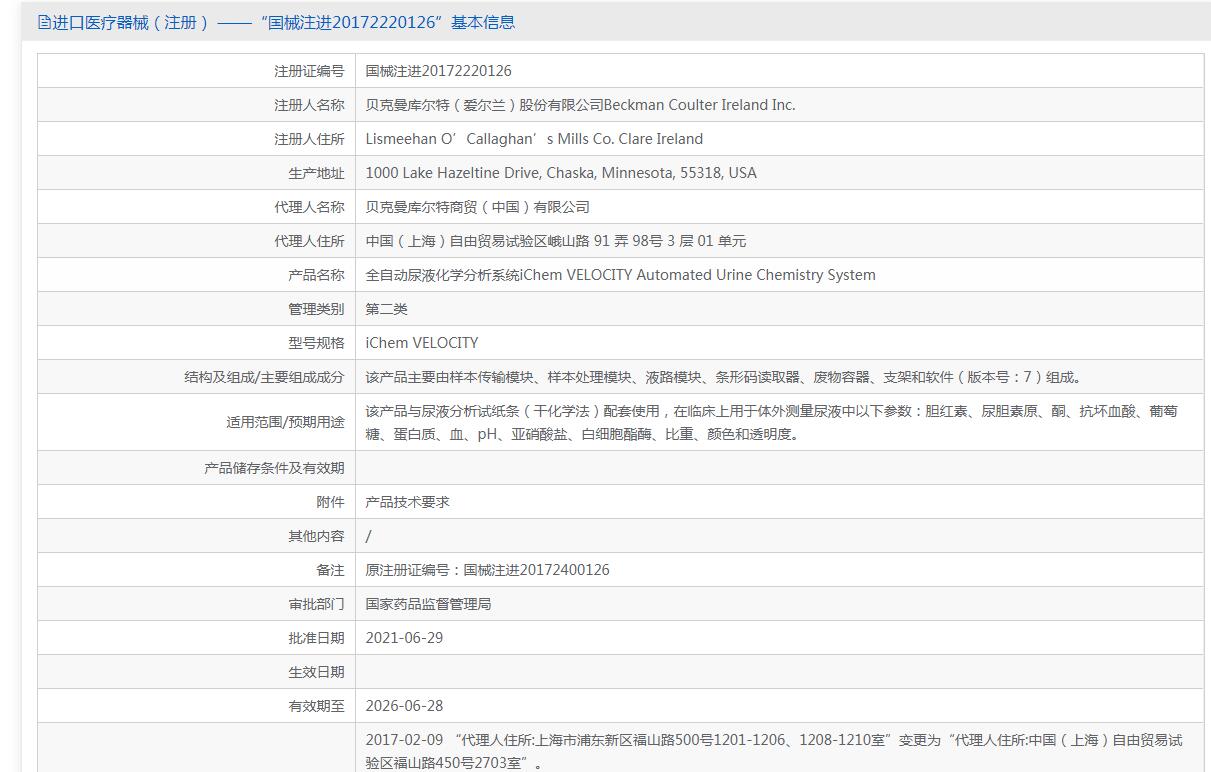Click the label '生效日期'
The height and width of the screenshot is (772, 1211).
pyautogui.click(x=316, y=672)
